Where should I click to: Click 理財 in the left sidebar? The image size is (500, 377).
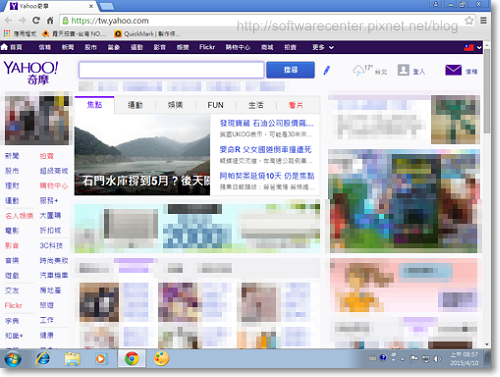pos(12,186)
